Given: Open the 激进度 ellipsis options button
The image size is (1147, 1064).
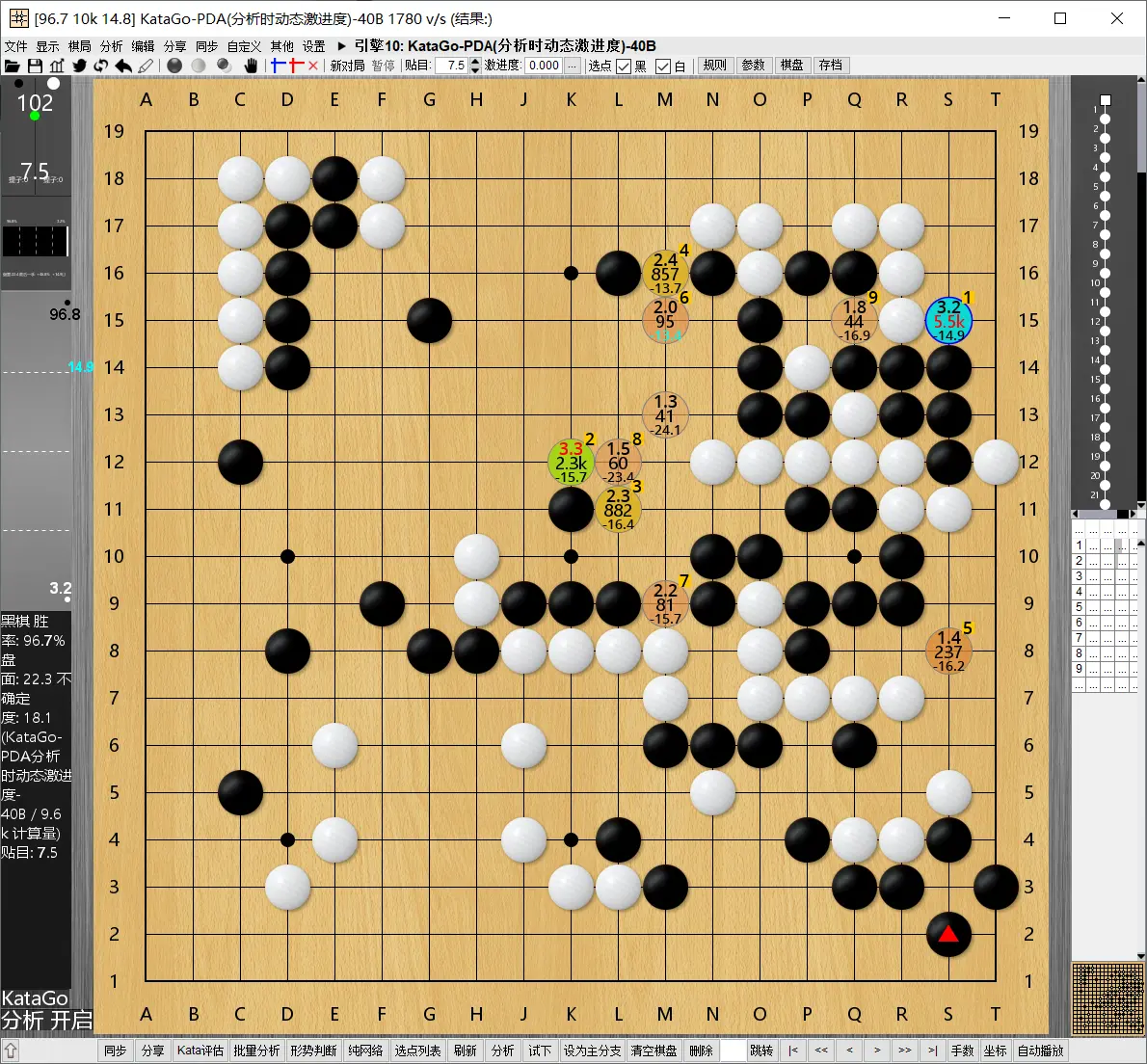Looking at the screenshot, I should tap(573, 66).
